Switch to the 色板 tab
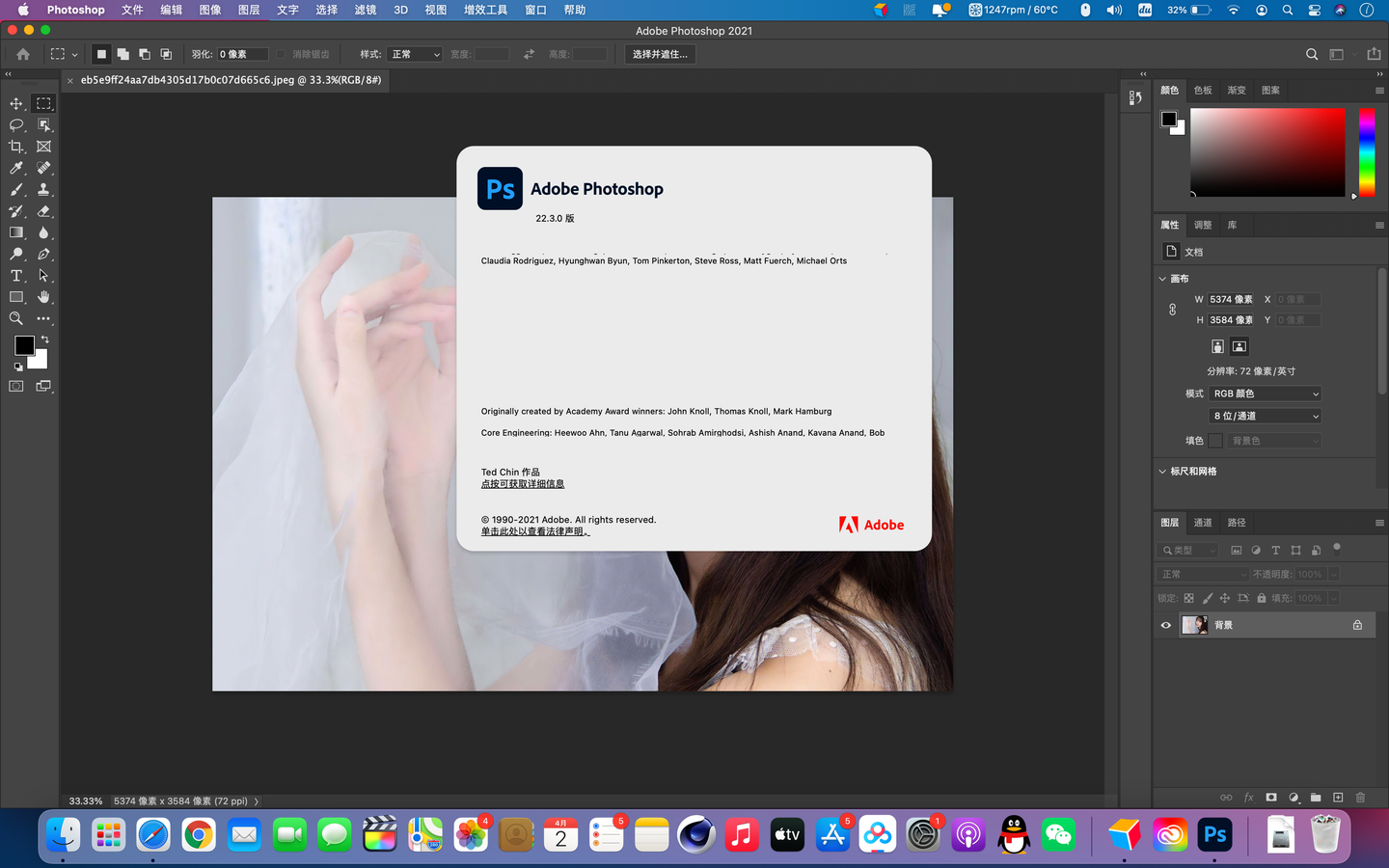Screen dimensions: 1389x868 coord(1203,90)
